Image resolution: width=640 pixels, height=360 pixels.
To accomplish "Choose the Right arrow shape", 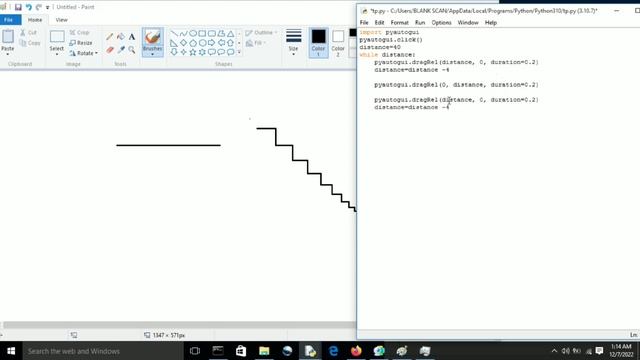I will click(212, 43).
